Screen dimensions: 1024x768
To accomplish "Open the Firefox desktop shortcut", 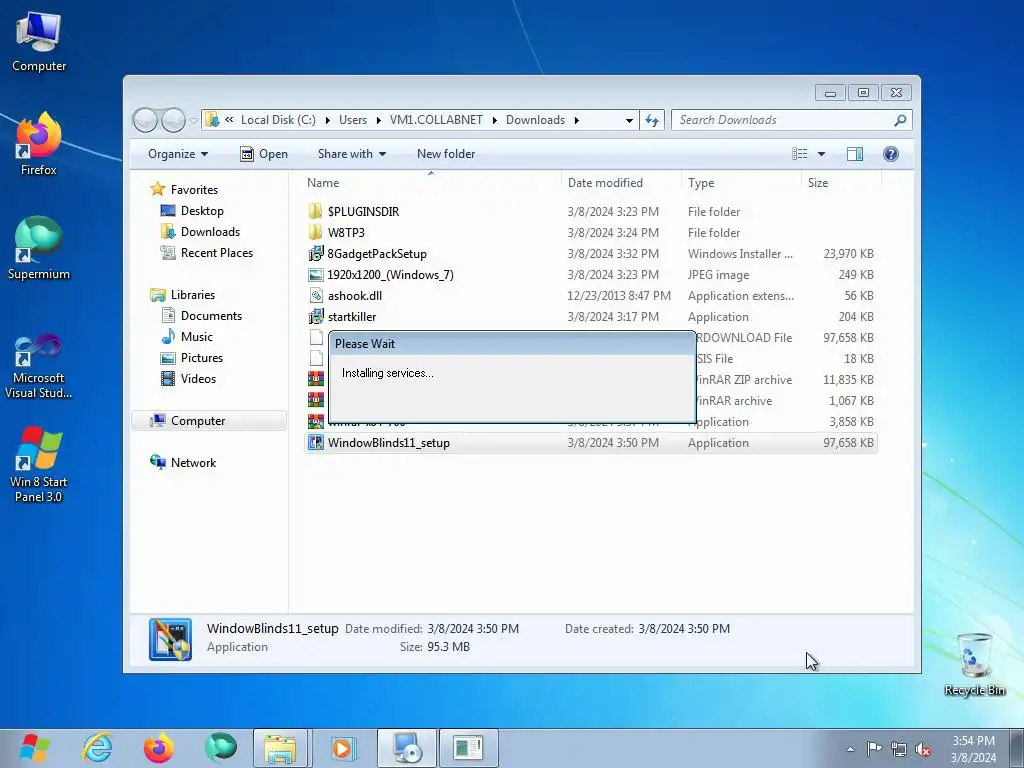I will [x=38, y=144].
